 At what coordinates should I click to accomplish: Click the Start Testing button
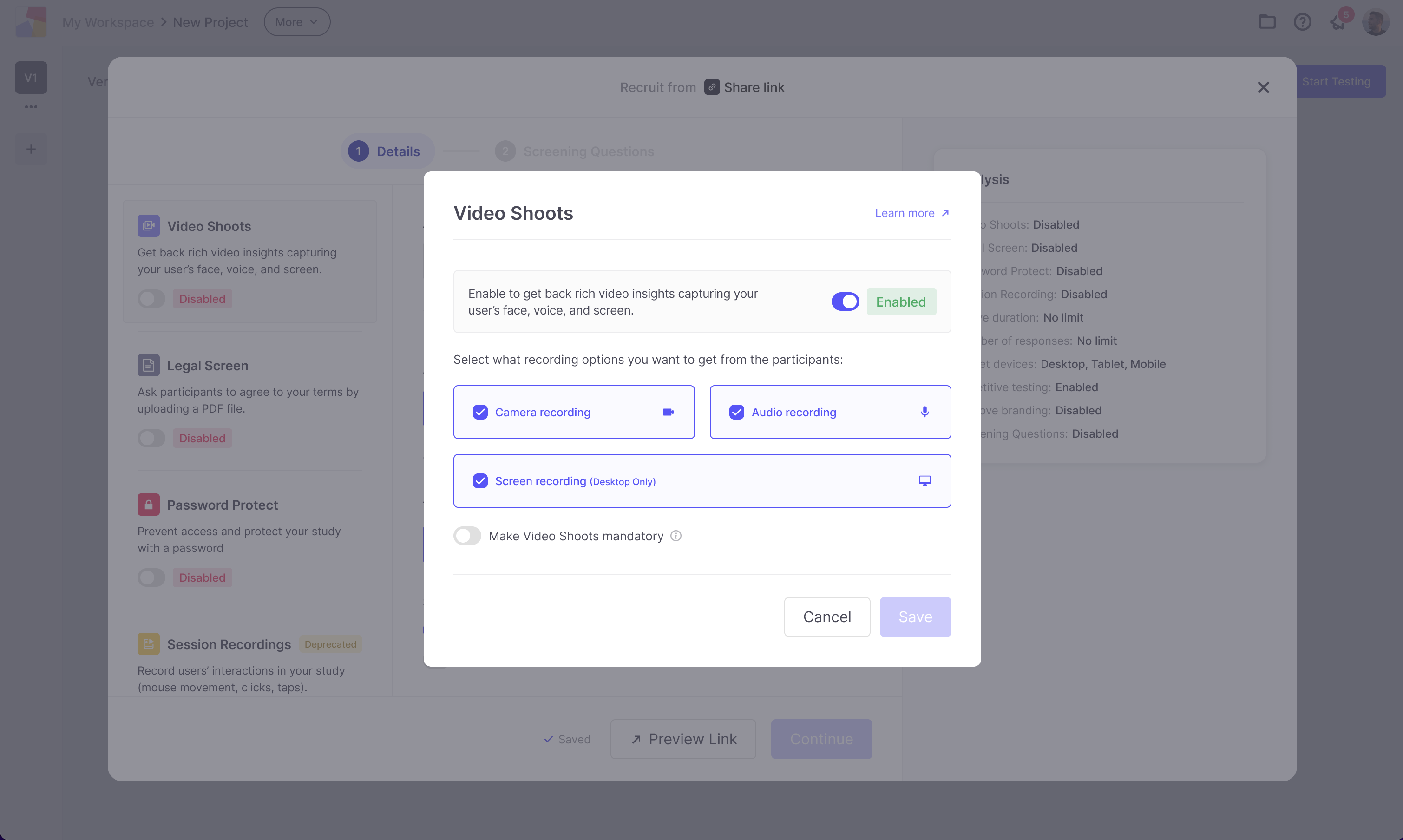(x=1341, y=81)
